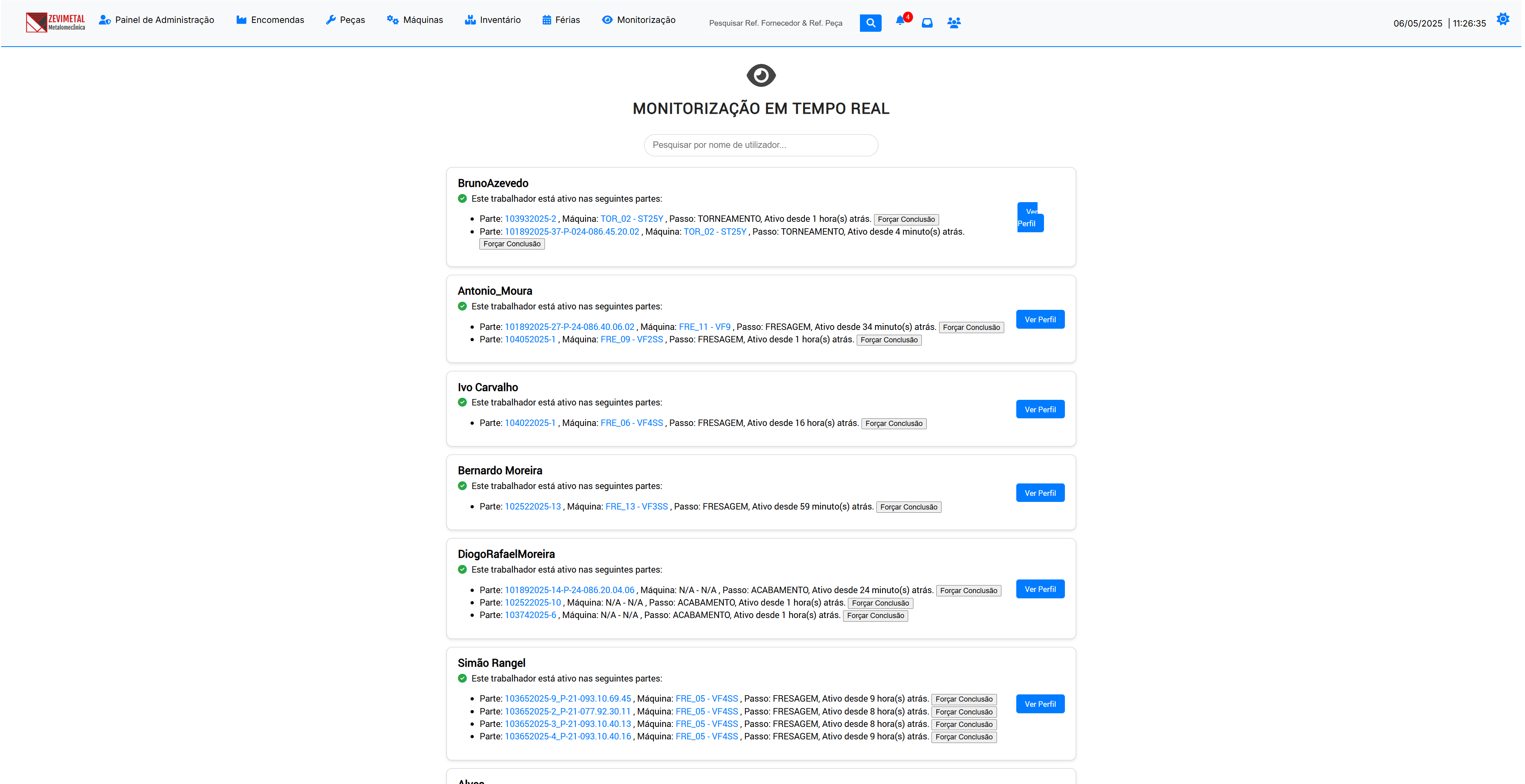The image size is (1525, 784).
Task: Open part 103652025-2_P-21-077.92.30.11
Action: click(x=568, y=712)
